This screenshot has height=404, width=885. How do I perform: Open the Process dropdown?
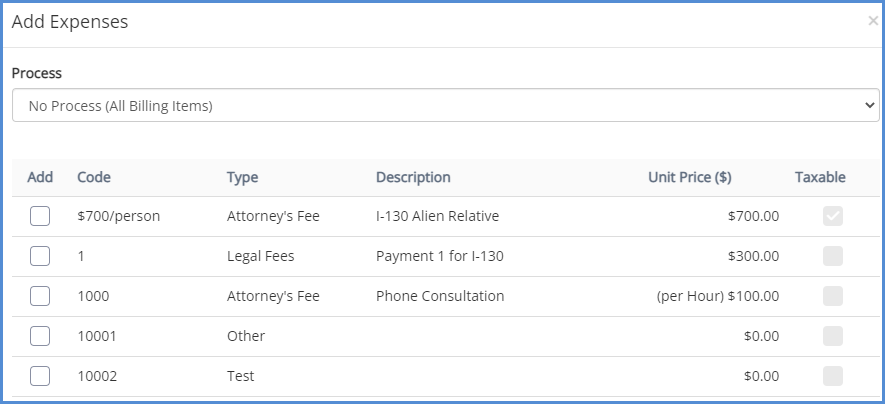click(445, 105)
